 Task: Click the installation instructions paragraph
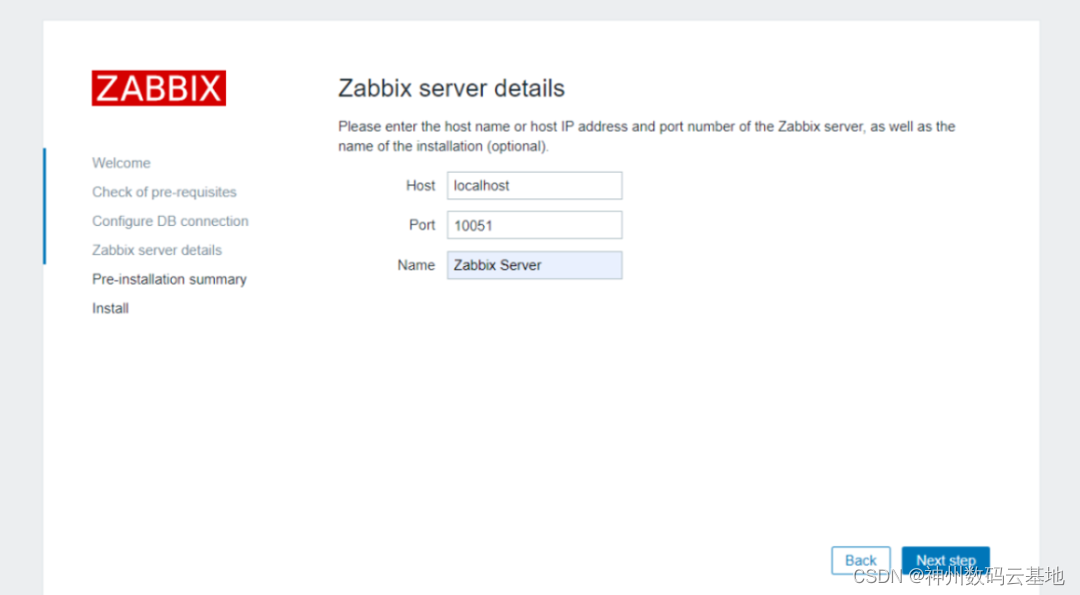(646, 136)
